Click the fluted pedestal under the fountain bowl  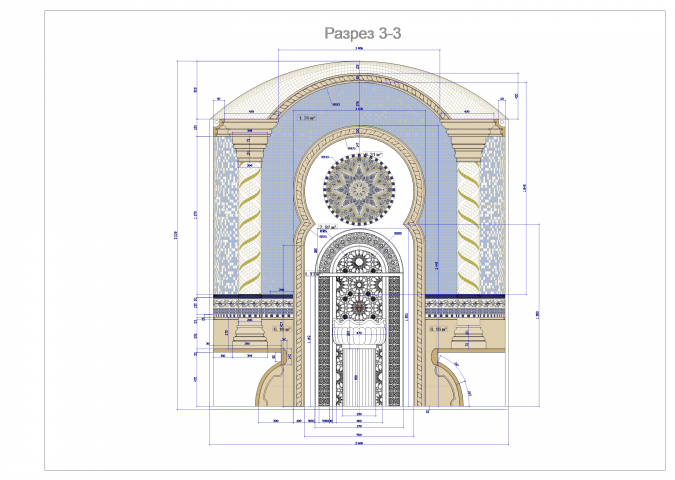(x=359, y=376)
